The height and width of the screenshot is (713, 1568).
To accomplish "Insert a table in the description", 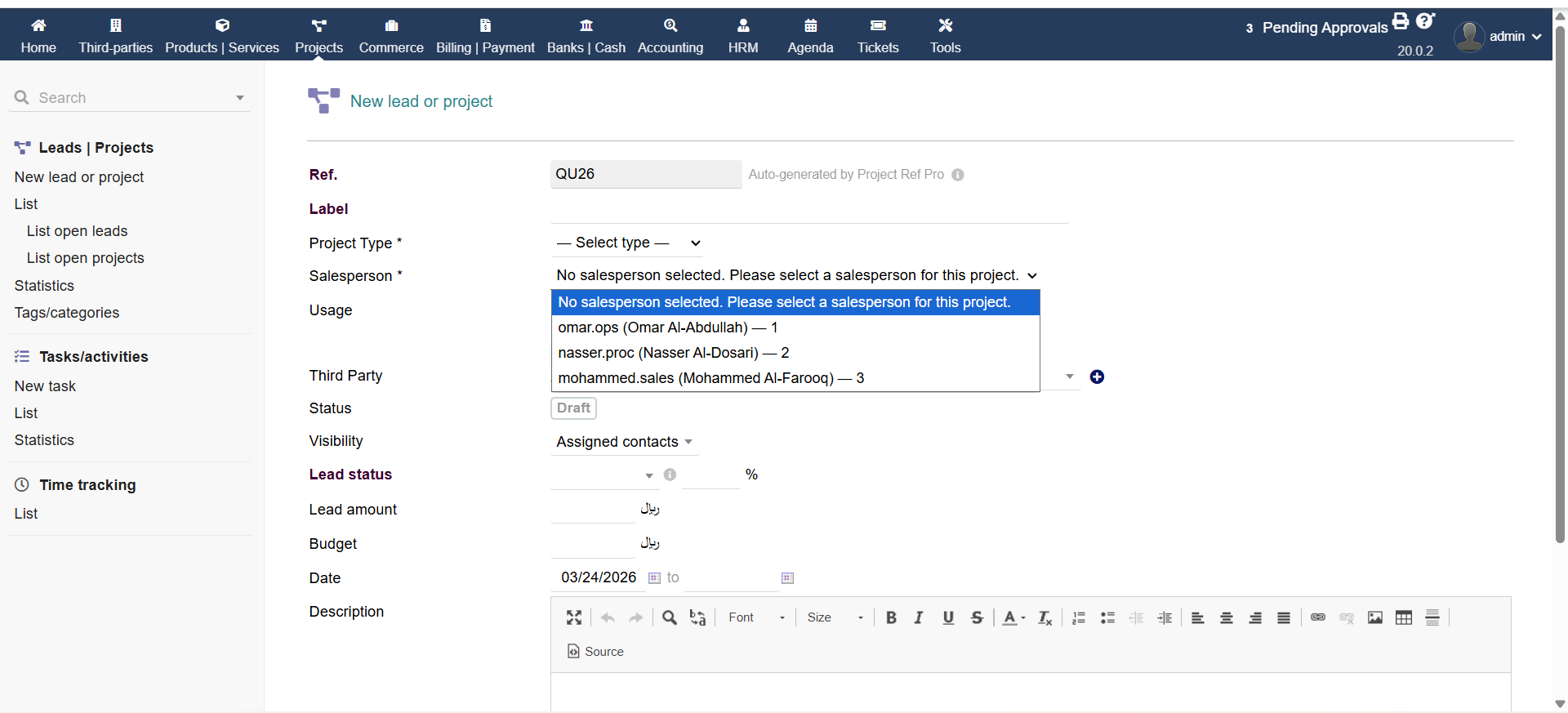I will pyautogui.click(x=1403, y=617).
